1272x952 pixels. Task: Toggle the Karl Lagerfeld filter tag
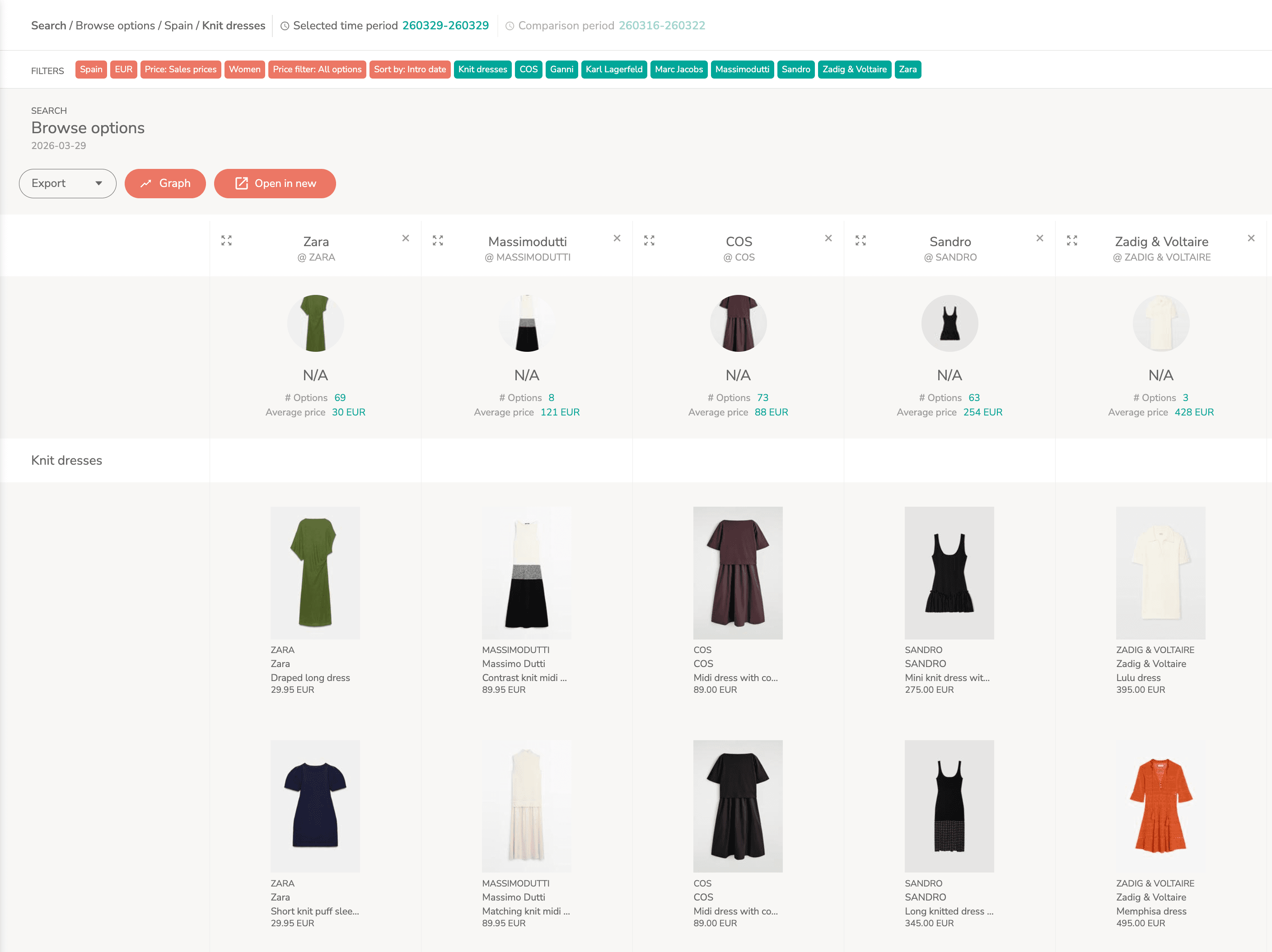pos(613,70)
